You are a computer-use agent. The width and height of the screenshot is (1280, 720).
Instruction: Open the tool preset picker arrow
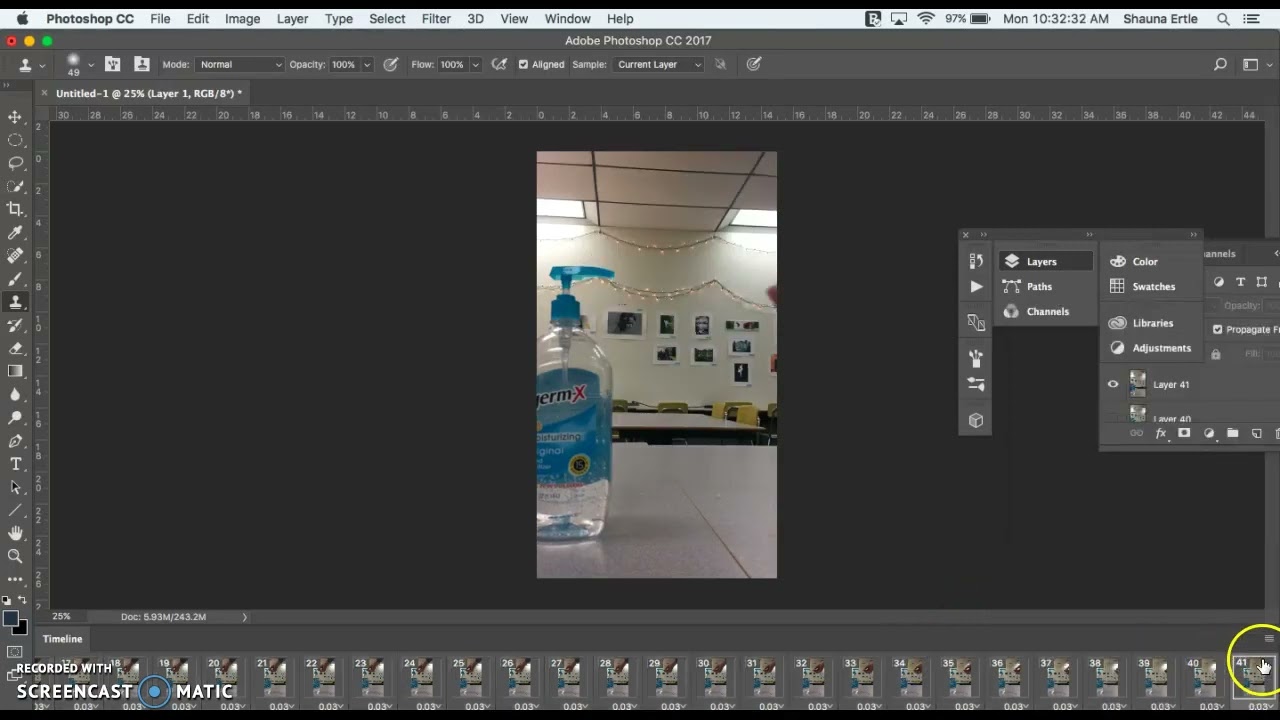coord(42,64)
